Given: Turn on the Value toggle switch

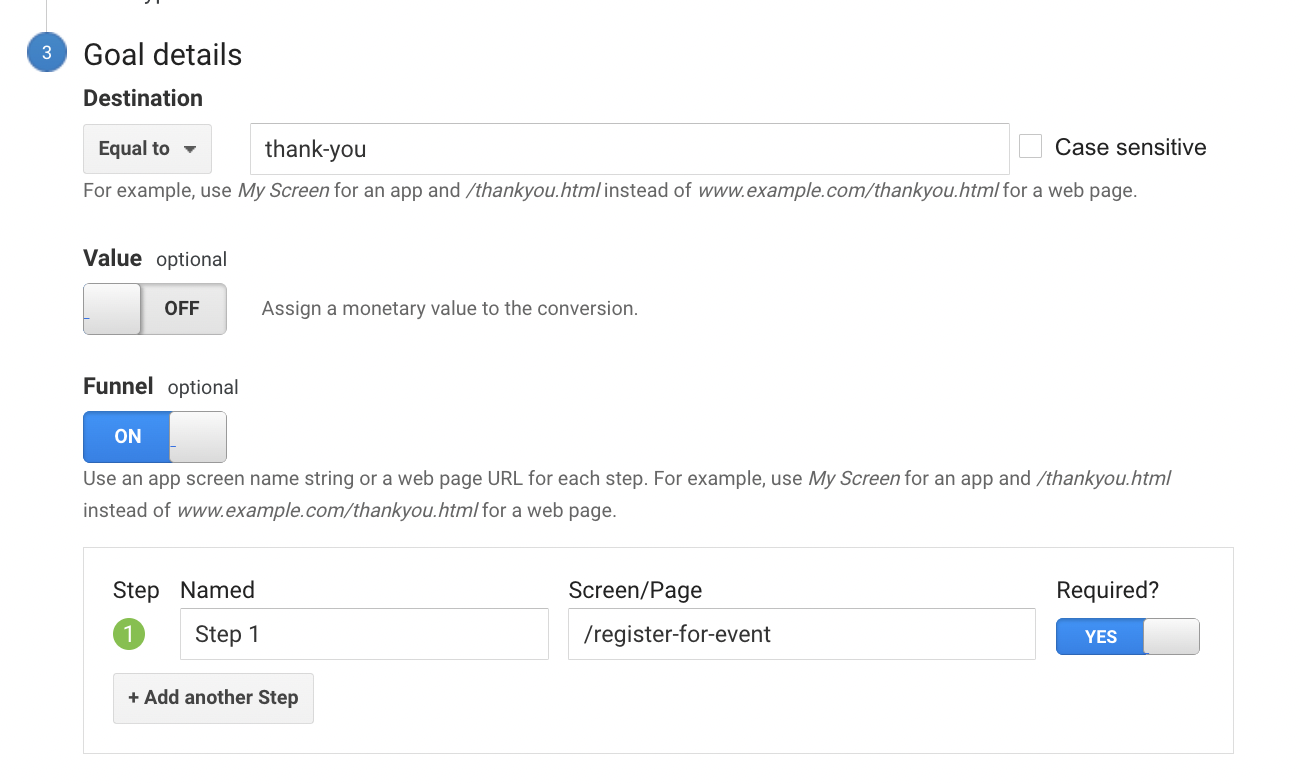Looking at the screenshot, I should [112, 309].
